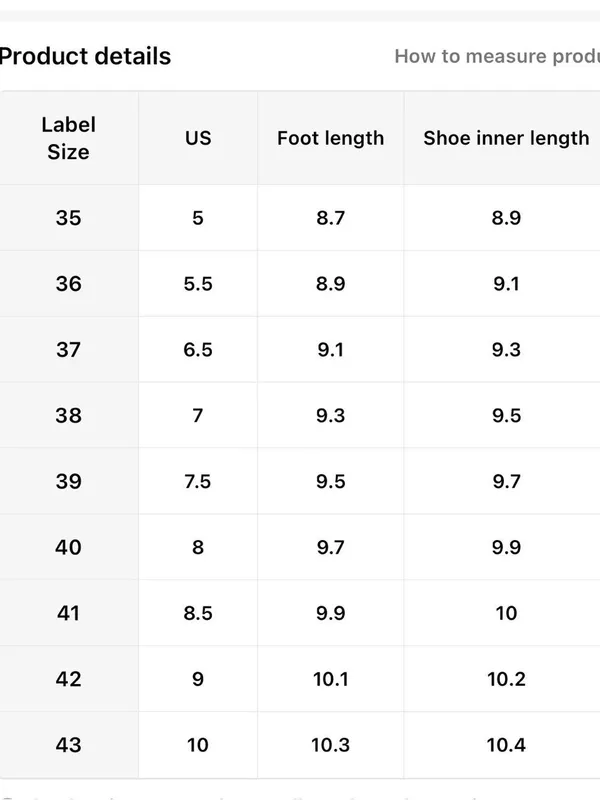Select label size 38 row
The image size is (600, 800).
pos(300,415)
